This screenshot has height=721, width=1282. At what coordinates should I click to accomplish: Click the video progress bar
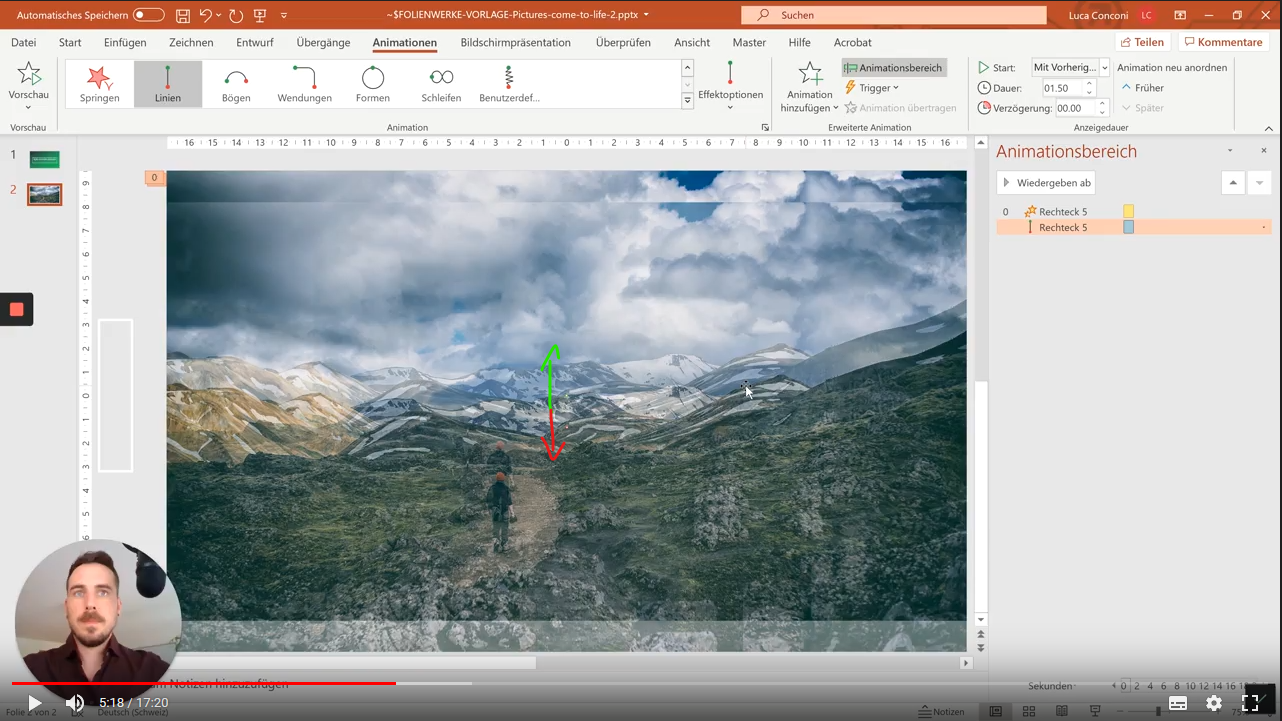coord(641,684)
